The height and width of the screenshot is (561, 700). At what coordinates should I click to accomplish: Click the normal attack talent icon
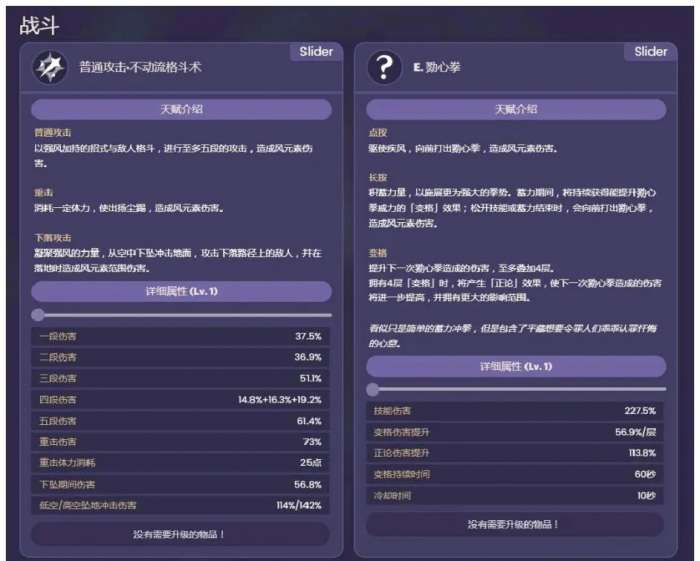[x=49, y=68]
